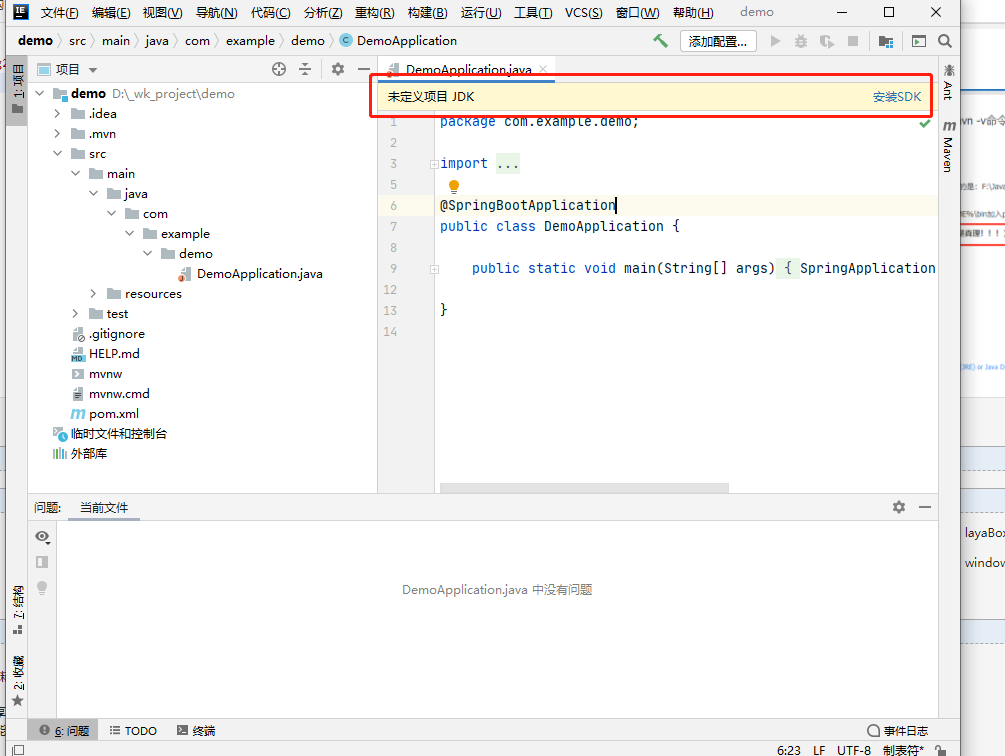Toggle the 终端 terminal tool window button
The height and width of the screenshot is (756, 1005).
pos(196,730)
